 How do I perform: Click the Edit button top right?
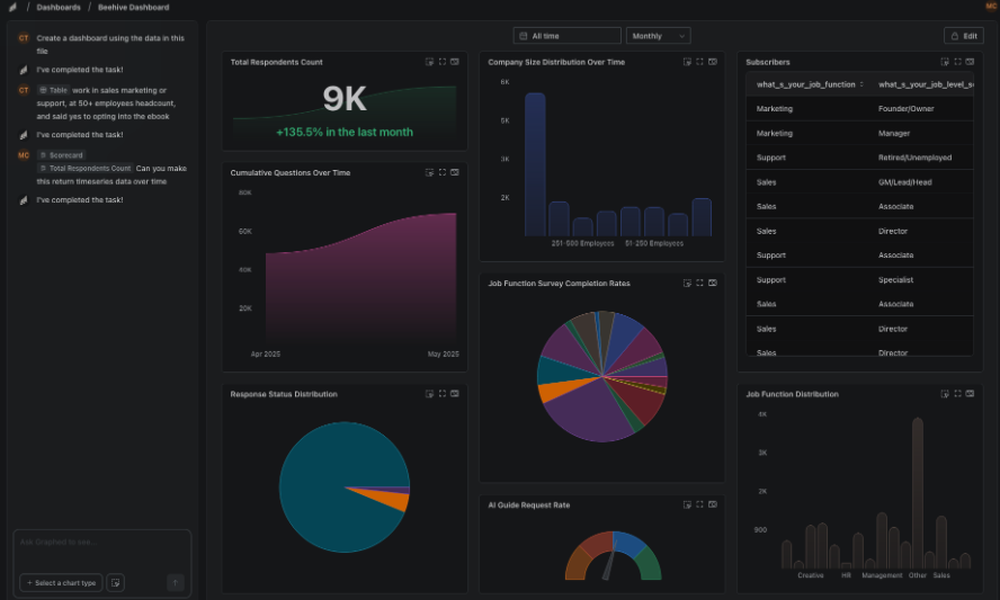tap(964, 35)
